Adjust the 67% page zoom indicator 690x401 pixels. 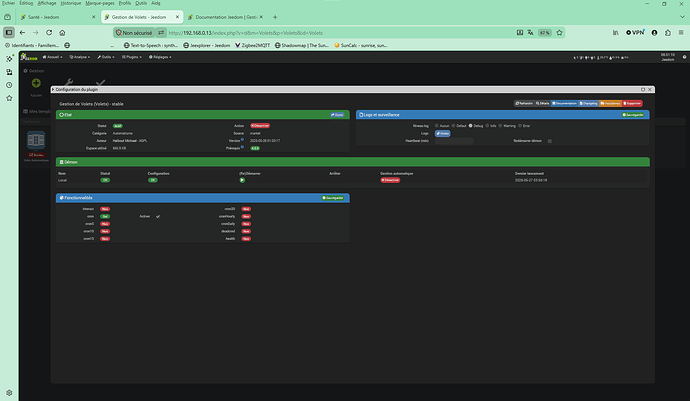(545, 33)
